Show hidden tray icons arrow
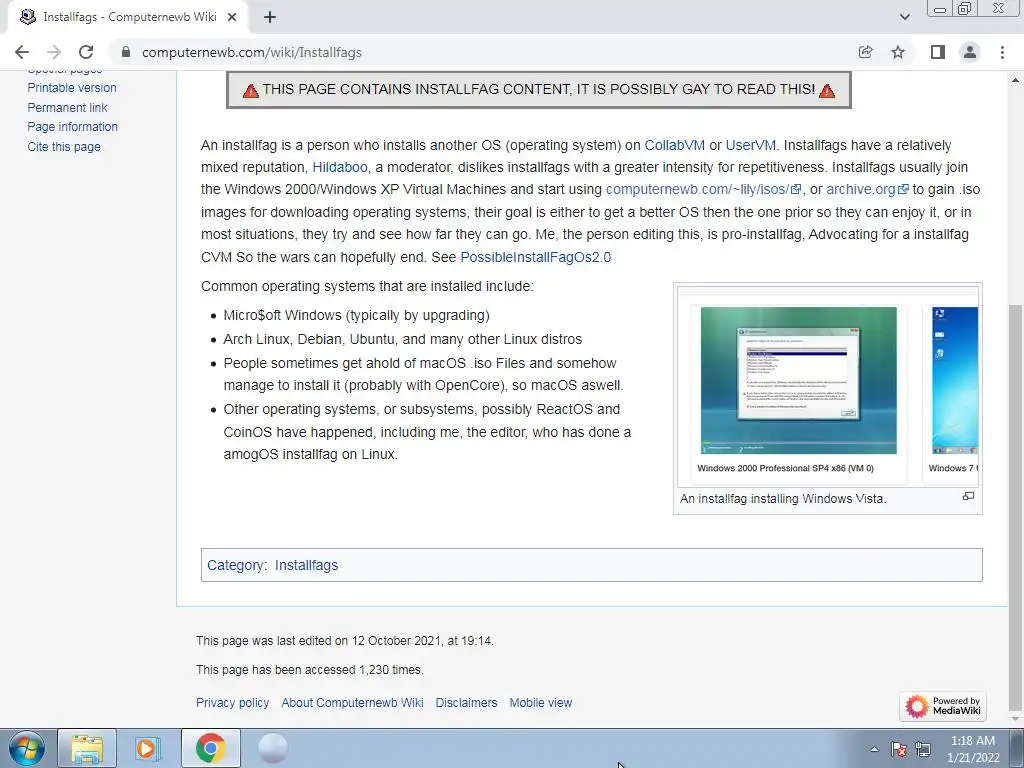The width and height of the screenshot is (1024, 768). click(x=874, y=749)
